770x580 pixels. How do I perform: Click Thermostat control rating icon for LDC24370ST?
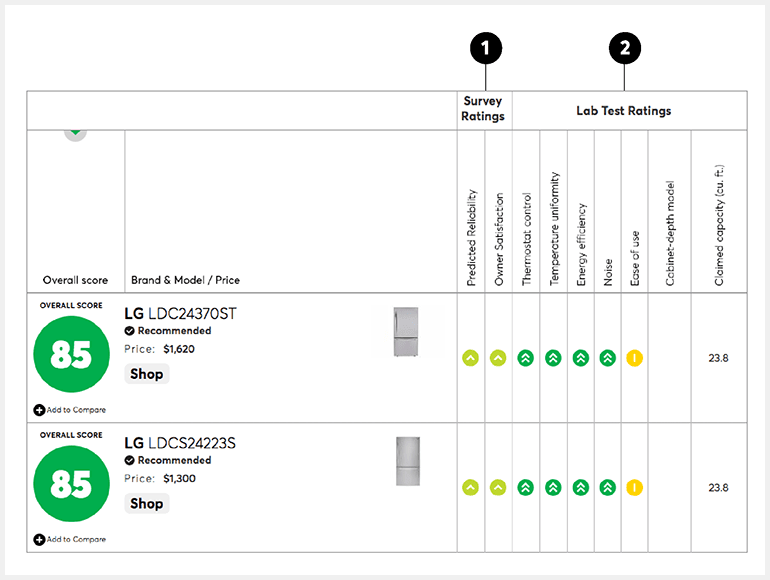tap(525, 358)
